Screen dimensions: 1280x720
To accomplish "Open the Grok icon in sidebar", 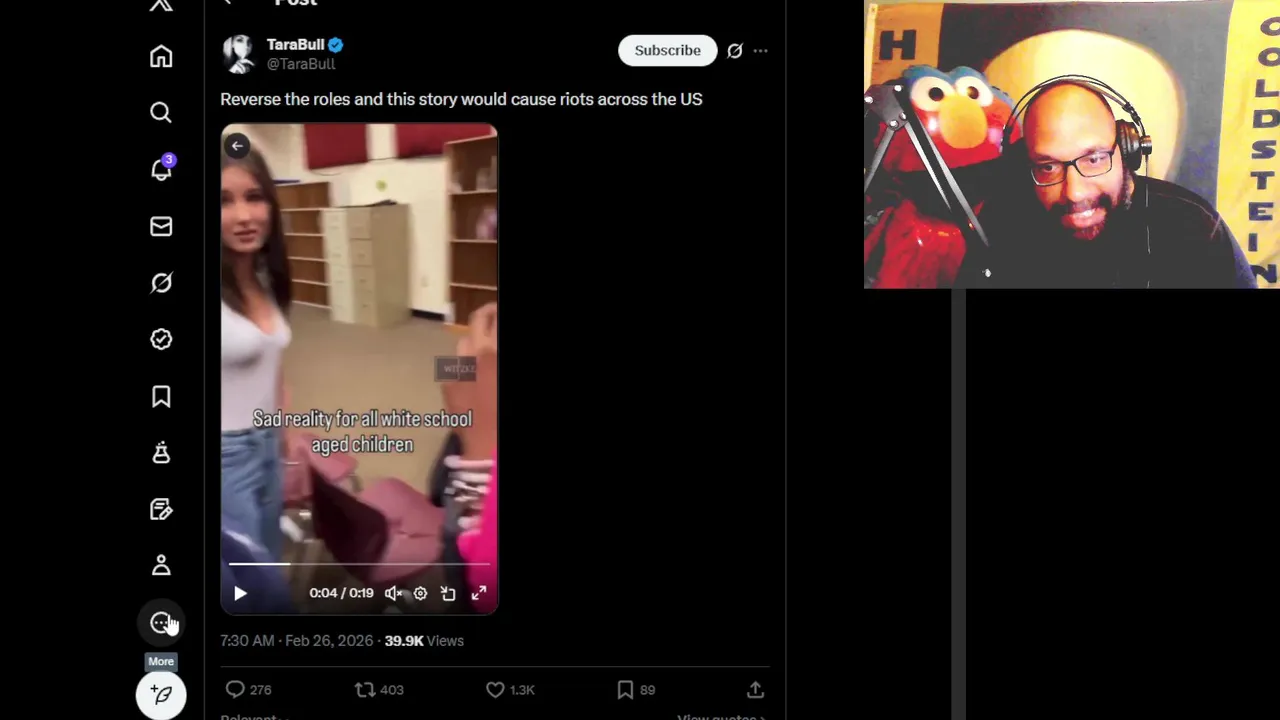I will pyautogui.click(x=161, y=283).
